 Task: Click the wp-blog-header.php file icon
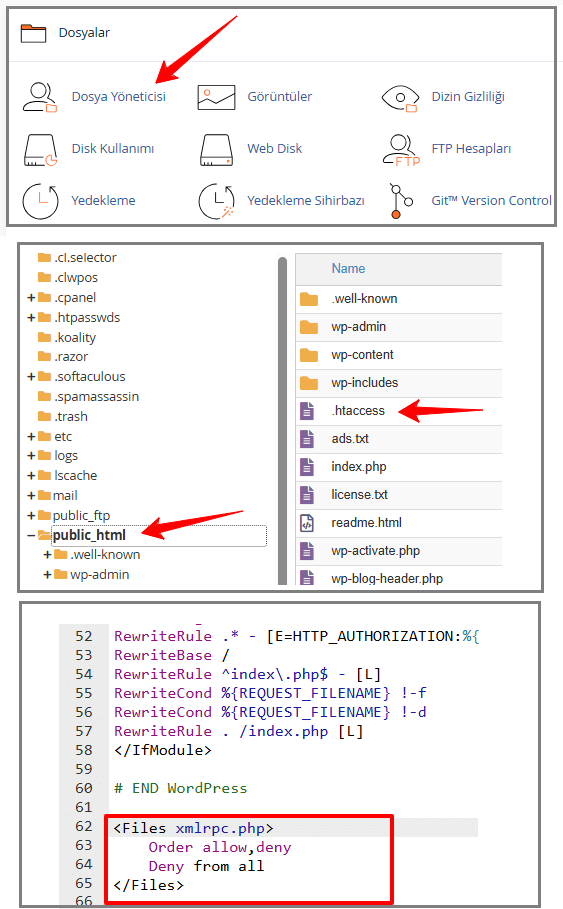(307, 577)
